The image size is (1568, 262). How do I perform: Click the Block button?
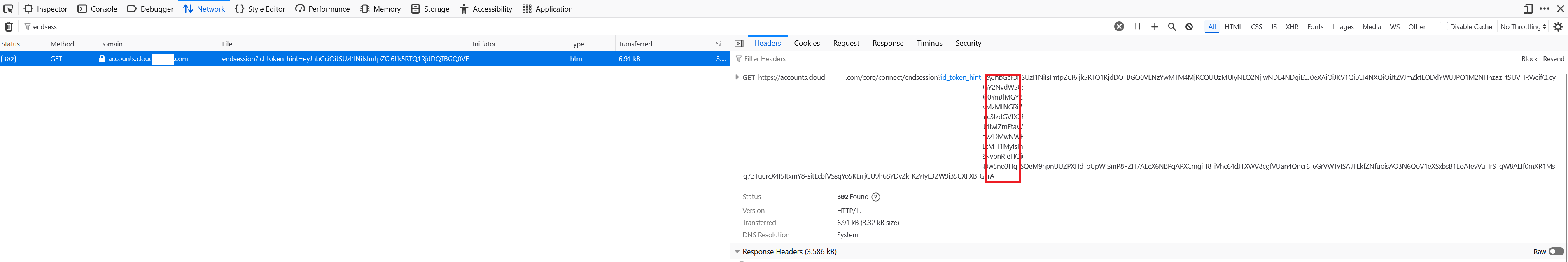(x=1529, y=59)
